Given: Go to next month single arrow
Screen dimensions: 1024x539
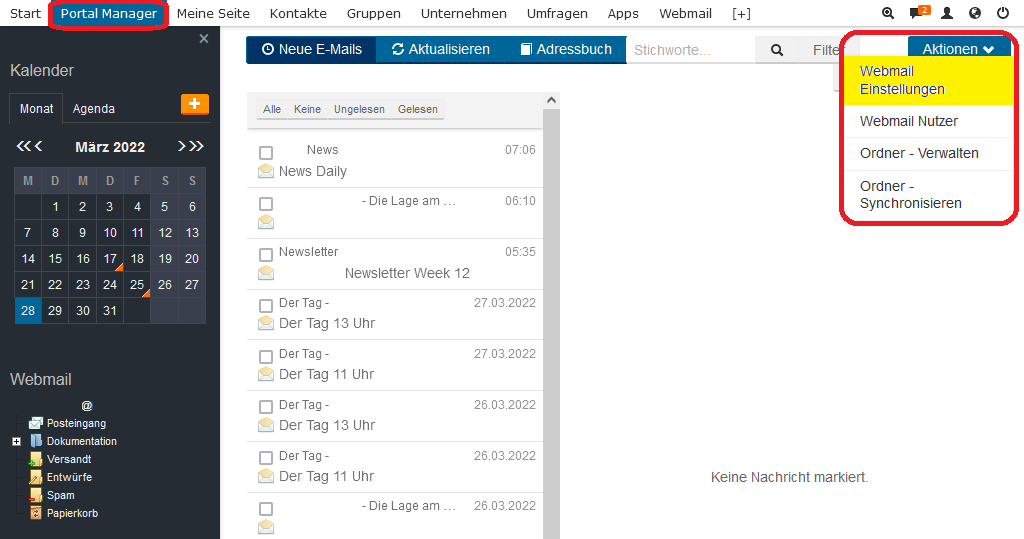Looking at the screenshot, I should click(x=182, y=146).
